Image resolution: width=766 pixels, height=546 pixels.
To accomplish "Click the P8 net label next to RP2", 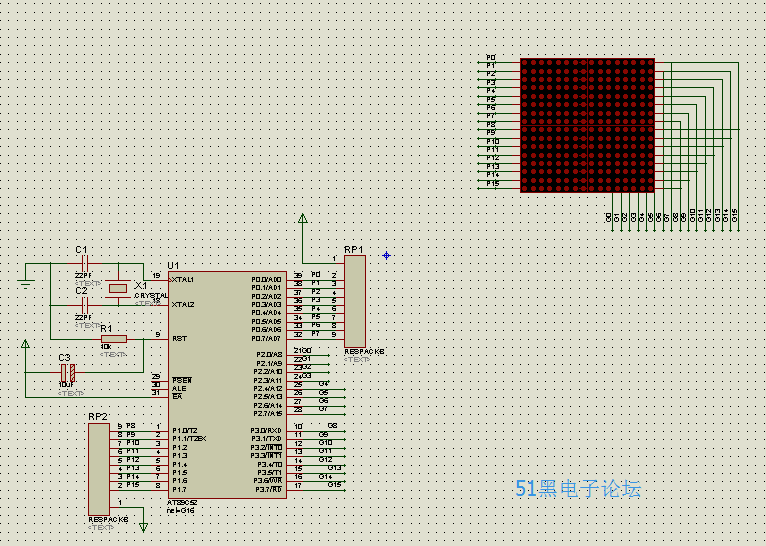I will click(131, 426).
